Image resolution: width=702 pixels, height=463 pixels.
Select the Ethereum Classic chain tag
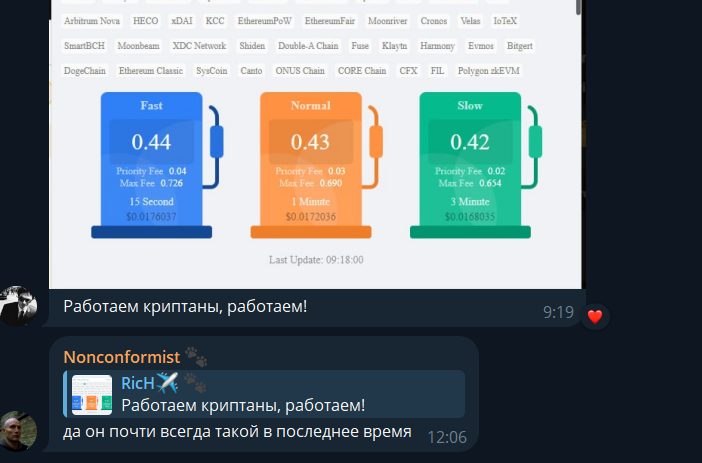point(151,71)
